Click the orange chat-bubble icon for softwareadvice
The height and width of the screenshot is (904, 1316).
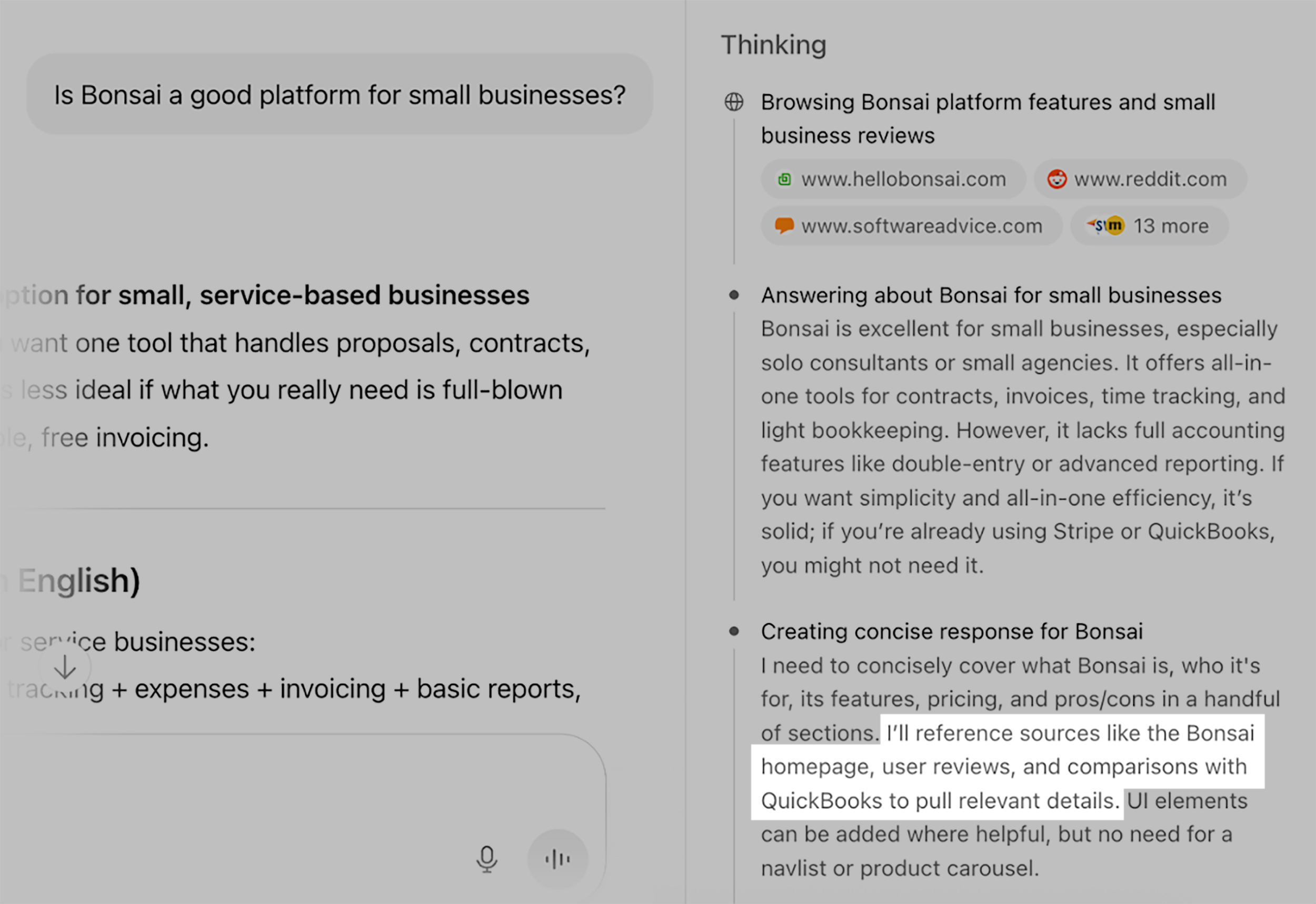[785, 225]
